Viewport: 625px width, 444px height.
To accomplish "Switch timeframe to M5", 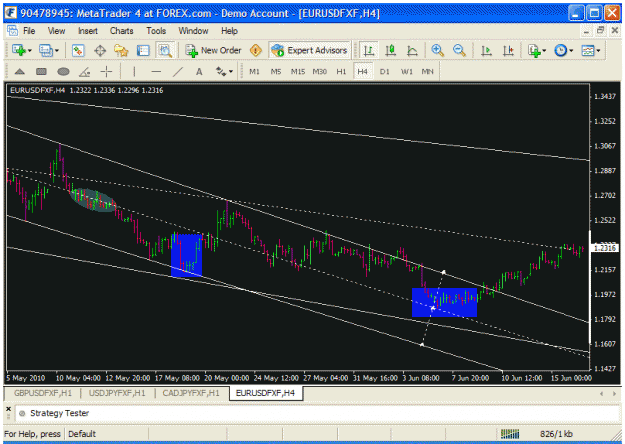I will (x=276, y=72).
